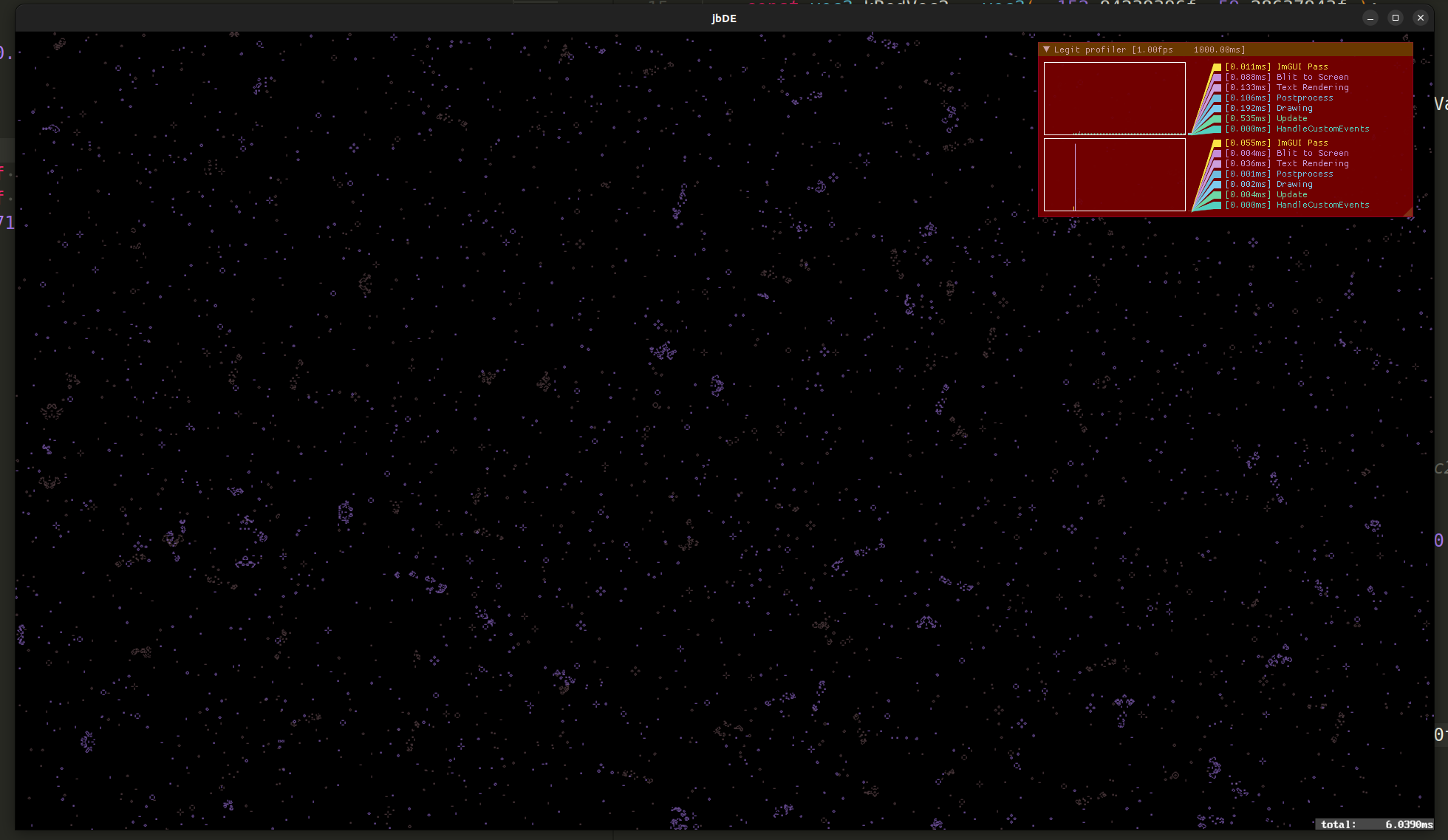Maximize the jbDE window
This screenshot has width=1448, height=840.
coord(1395,18)
